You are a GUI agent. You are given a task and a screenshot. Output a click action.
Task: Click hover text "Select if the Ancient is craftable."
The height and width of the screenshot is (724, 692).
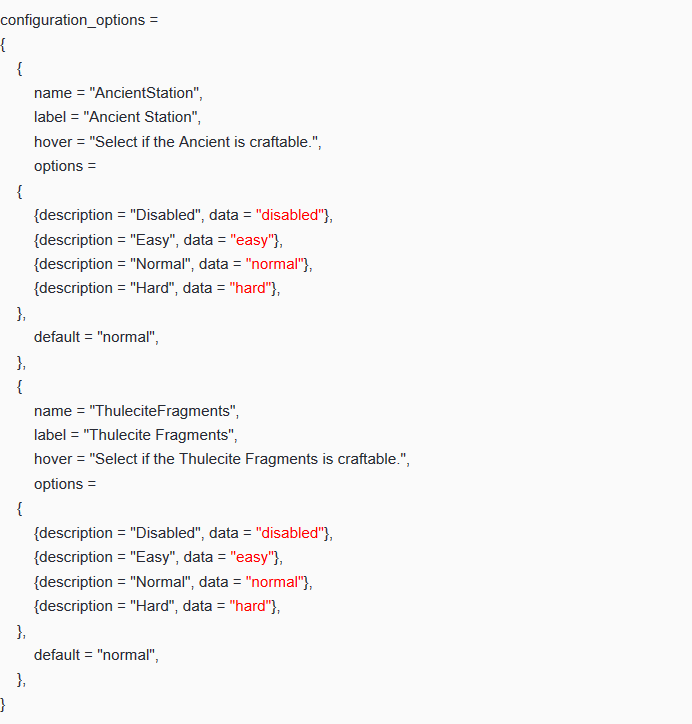click(x=205, y=142)
